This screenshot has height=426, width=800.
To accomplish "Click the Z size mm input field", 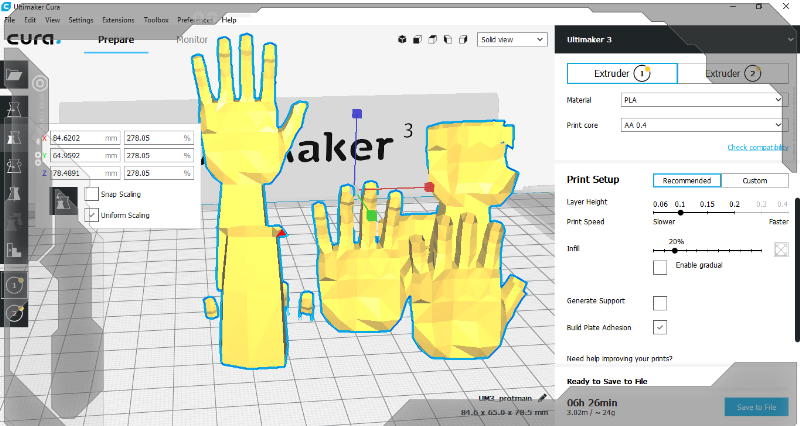I will coord(85,173).
